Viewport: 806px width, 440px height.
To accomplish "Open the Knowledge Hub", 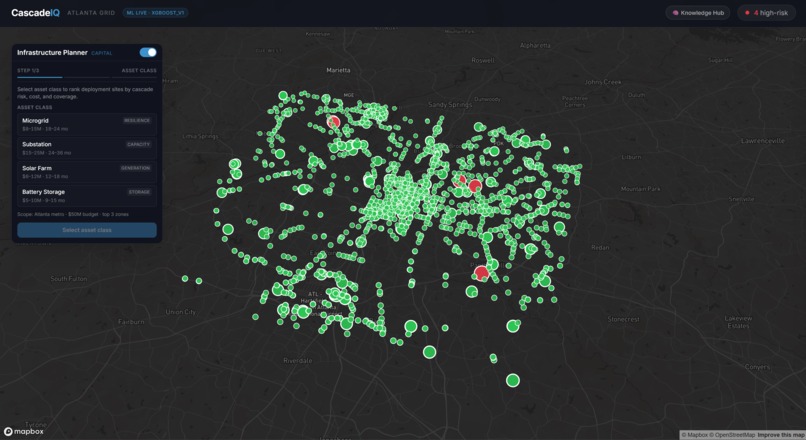I will (x=698, y=13).
